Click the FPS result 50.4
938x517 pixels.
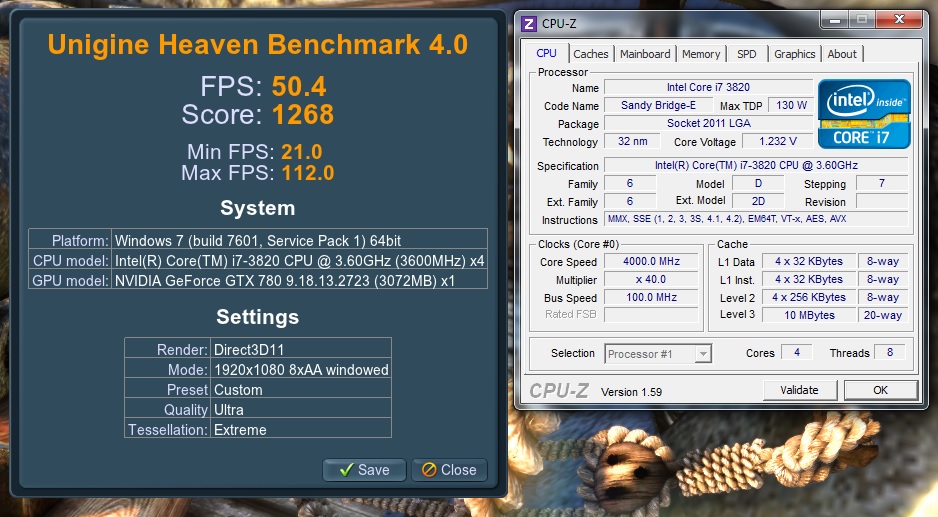(x=299, y=87)
